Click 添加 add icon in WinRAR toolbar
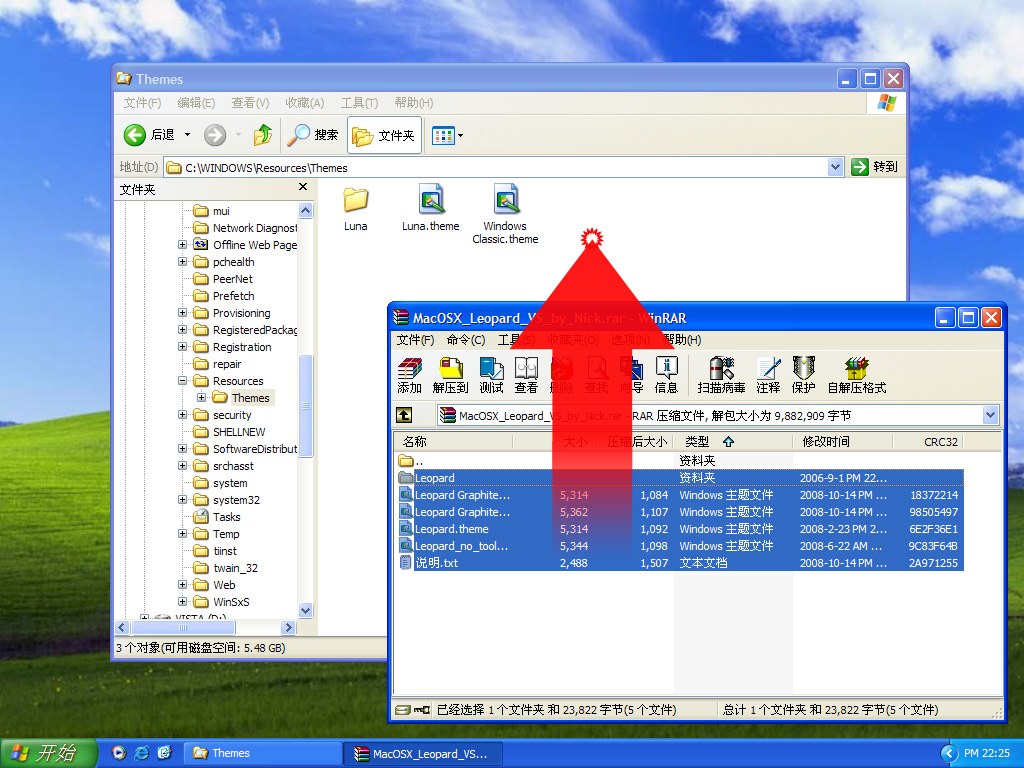The height and width of the screenshot is (768, 1024). (x=409, y=376)
